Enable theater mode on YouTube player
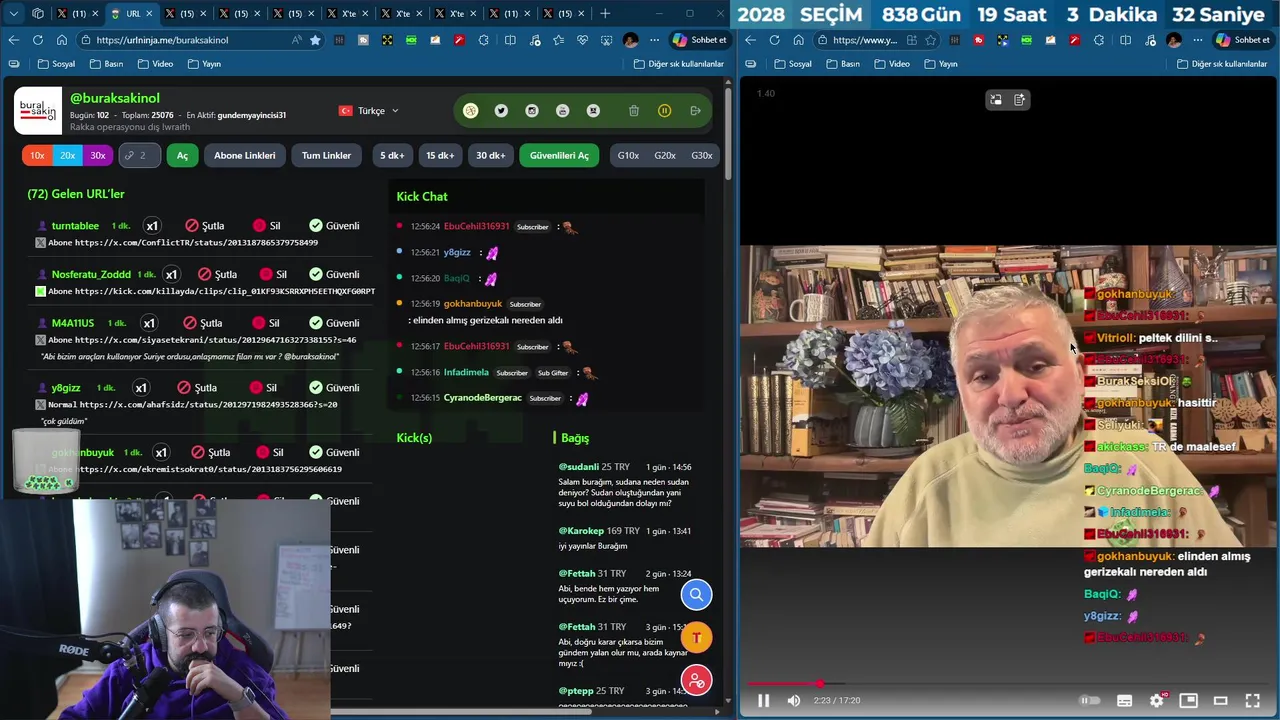 pyautogui.click(x=1220, y=701)
